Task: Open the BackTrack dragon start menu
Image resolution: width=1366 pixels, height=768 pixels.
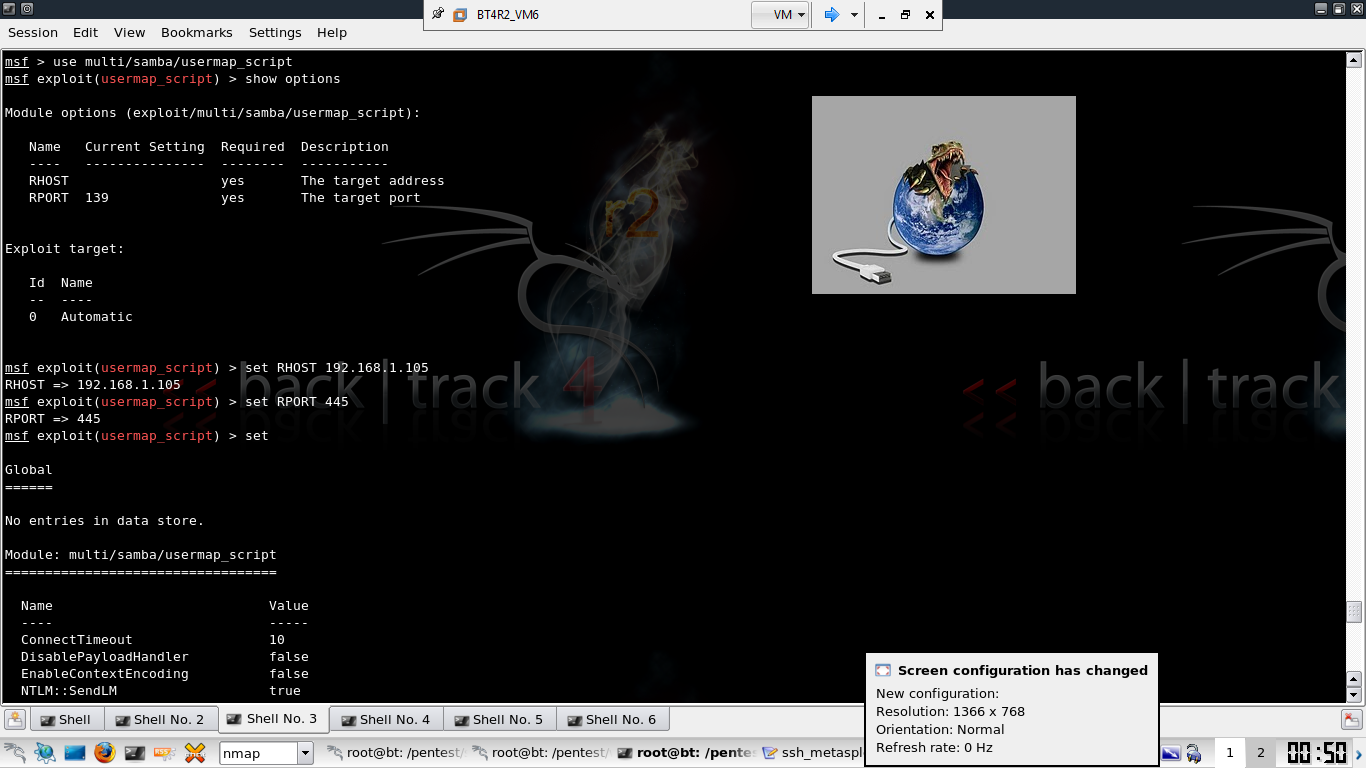Action: tap(15, 752)
